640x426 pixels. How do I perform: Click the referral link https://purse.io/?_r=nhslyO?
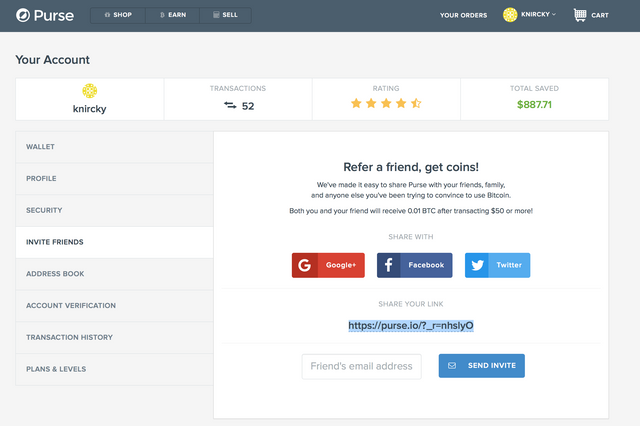point(411,326)
